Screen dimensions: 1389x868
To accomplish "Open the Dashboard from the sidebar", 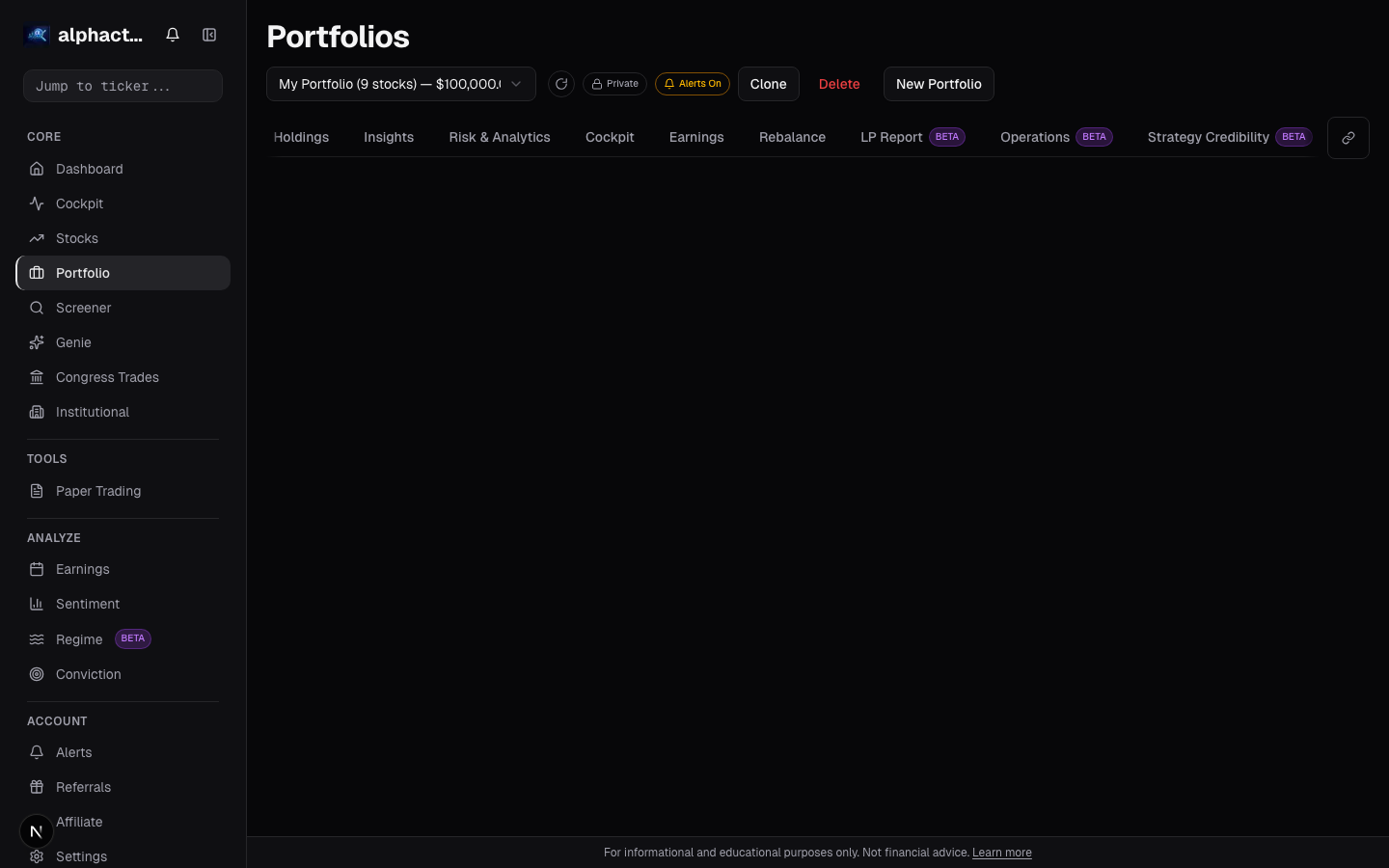I will pyautogui.click(x=89, y=169).
